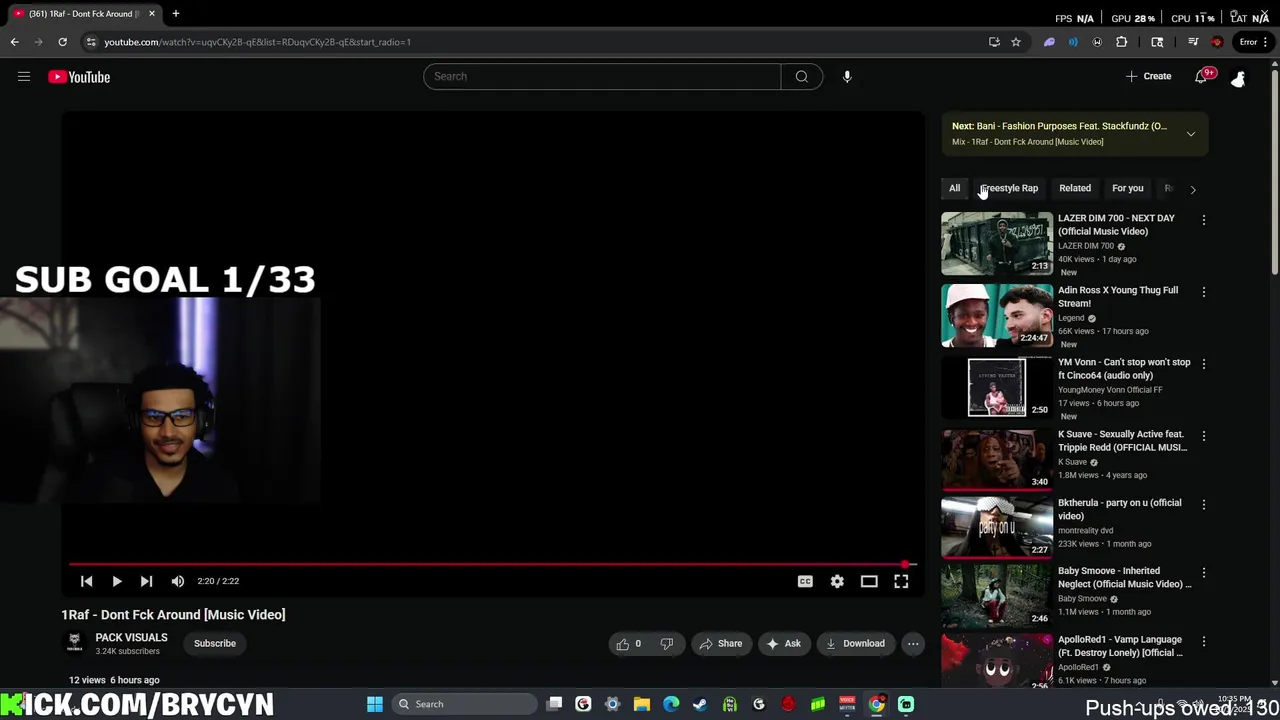
Task: Dislike the video with thumbs down
Action: pos(666,644)
